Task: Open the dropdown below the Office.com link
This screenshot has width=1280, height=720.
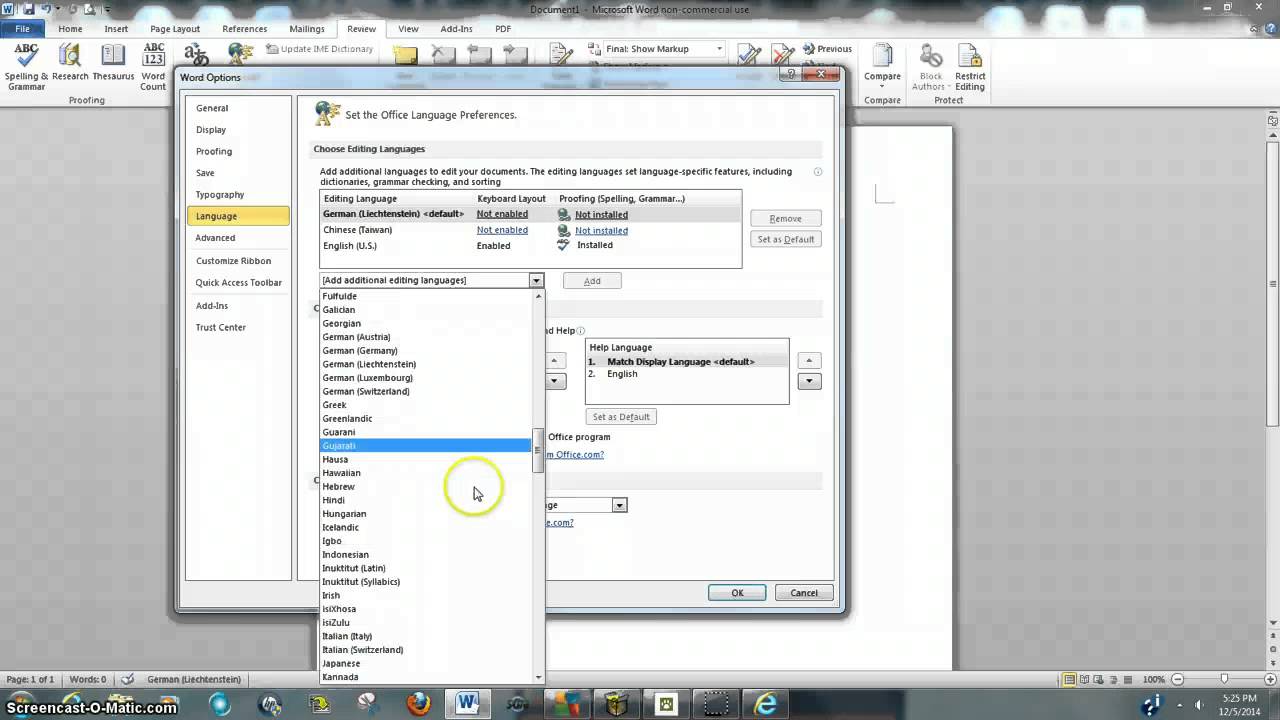Action: [x=619, y=505]
